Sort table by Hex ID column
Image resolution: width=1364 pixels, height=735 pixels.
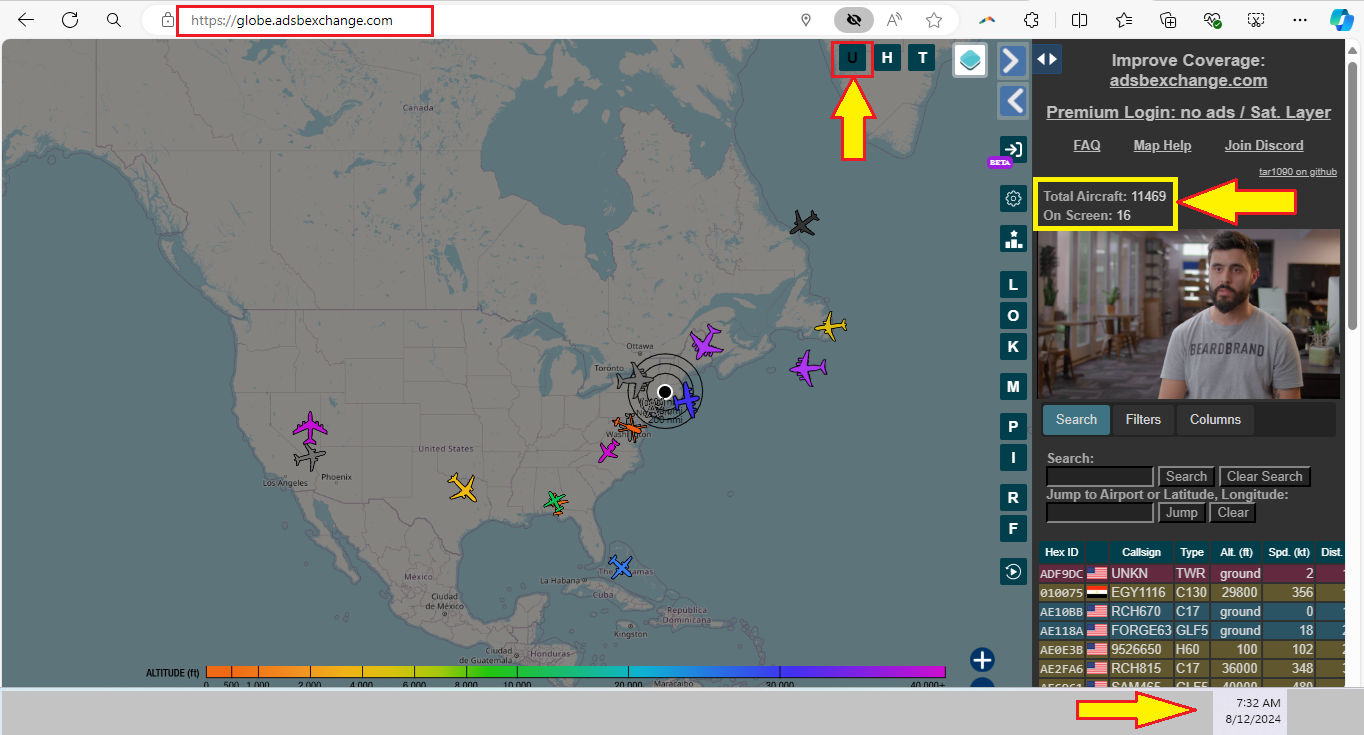1061,552
